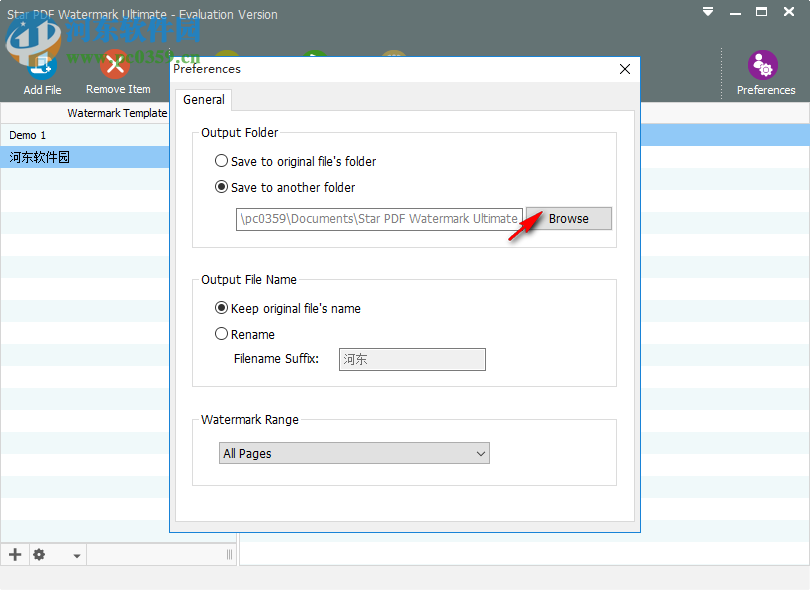Viewport: 810px width, 590px height.
Task: Click the gear icon at the bottom left
Action: (x=38, y=554)
